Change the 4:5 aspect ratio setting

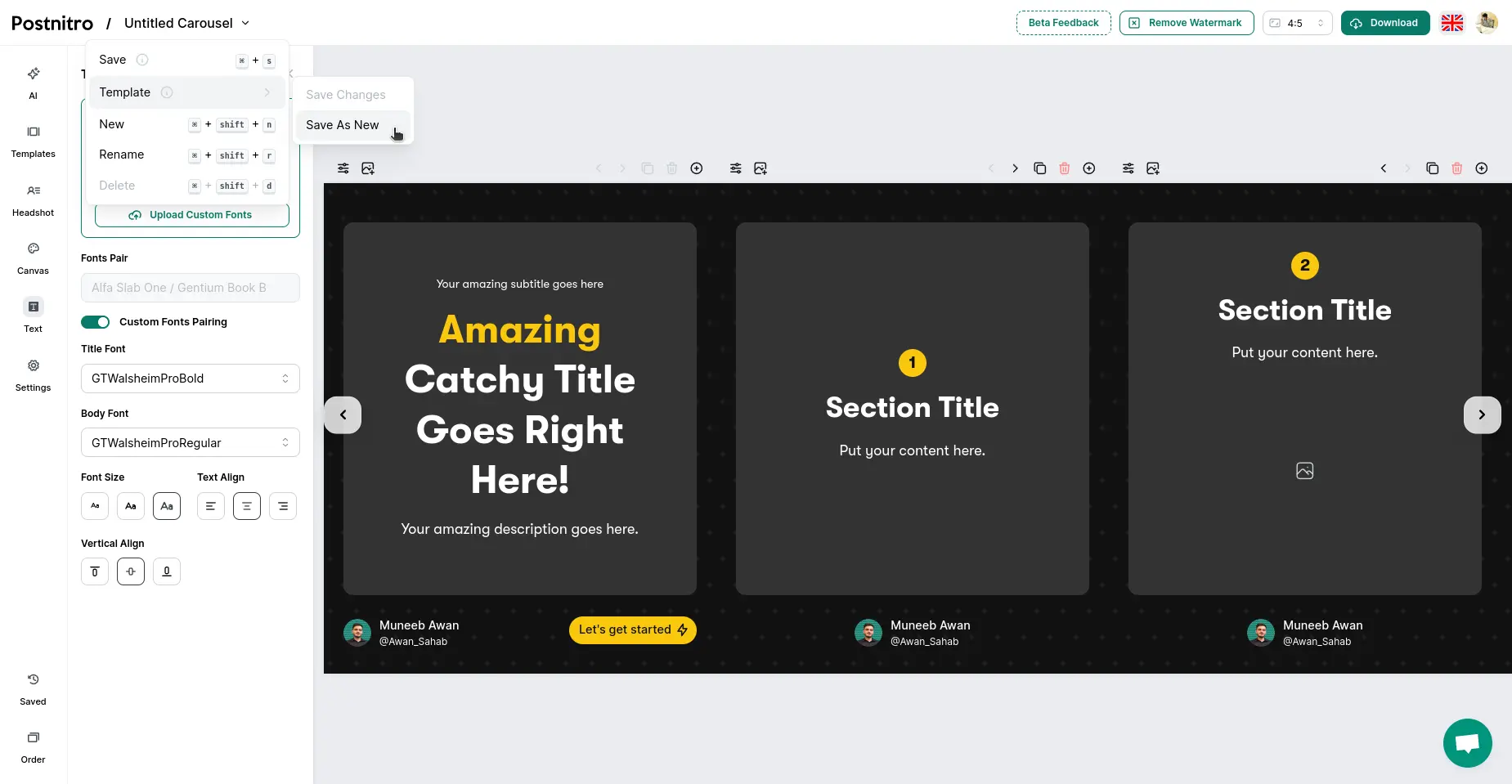coord(1297,22)
